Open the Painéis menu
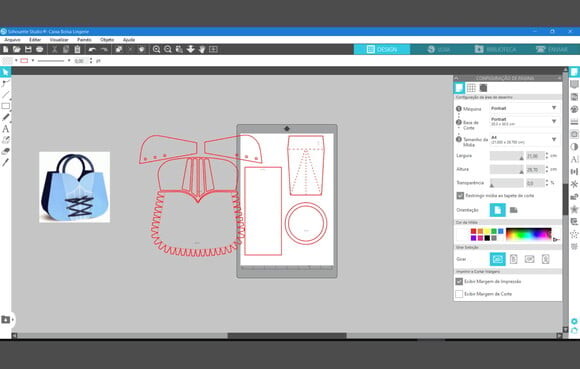Viewport: 580px width, 369px height. [84, 40]
